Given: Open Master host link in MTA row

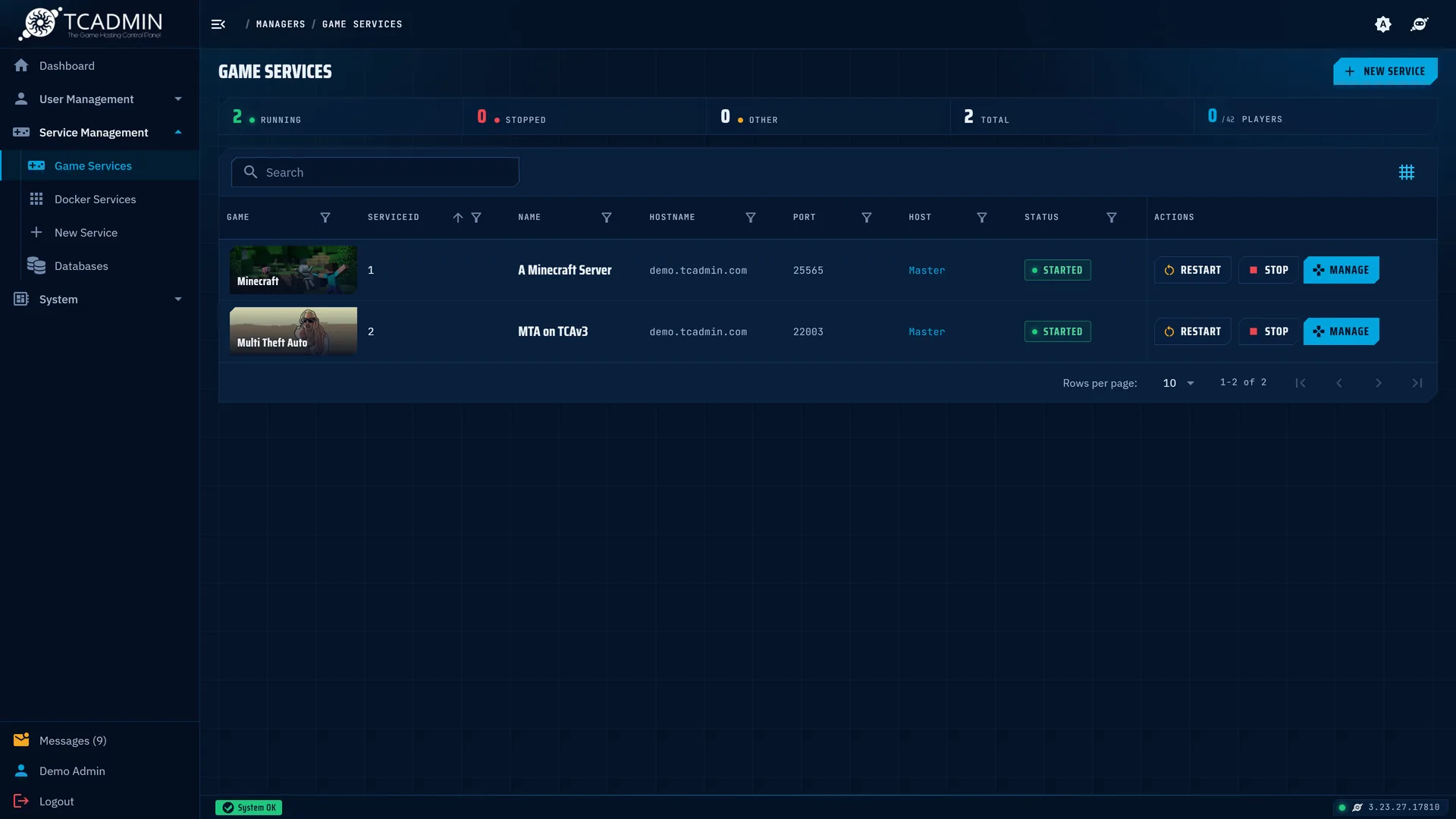Looking at the screenshot, I should pyautogui.click(x=927, y=332).
